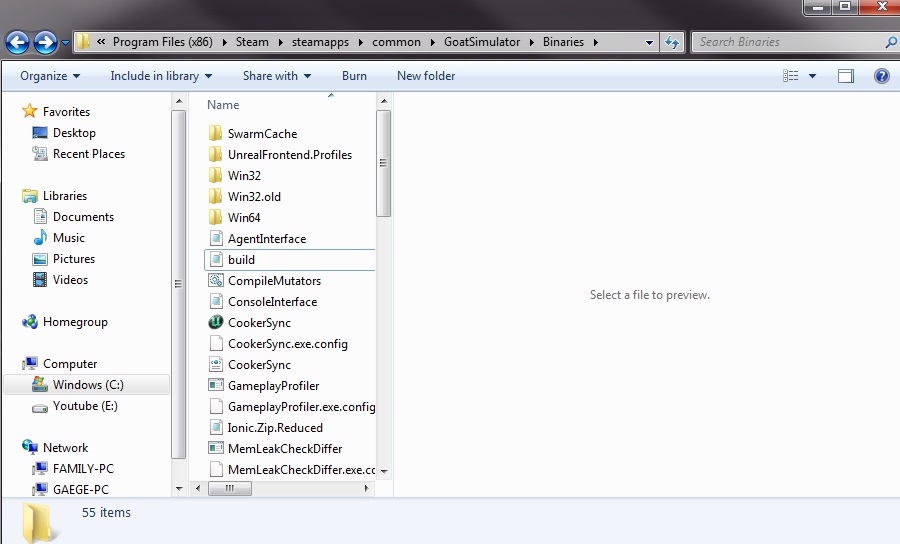Click the magnifier search icon
900x544 pixels.
click(891, 42)
